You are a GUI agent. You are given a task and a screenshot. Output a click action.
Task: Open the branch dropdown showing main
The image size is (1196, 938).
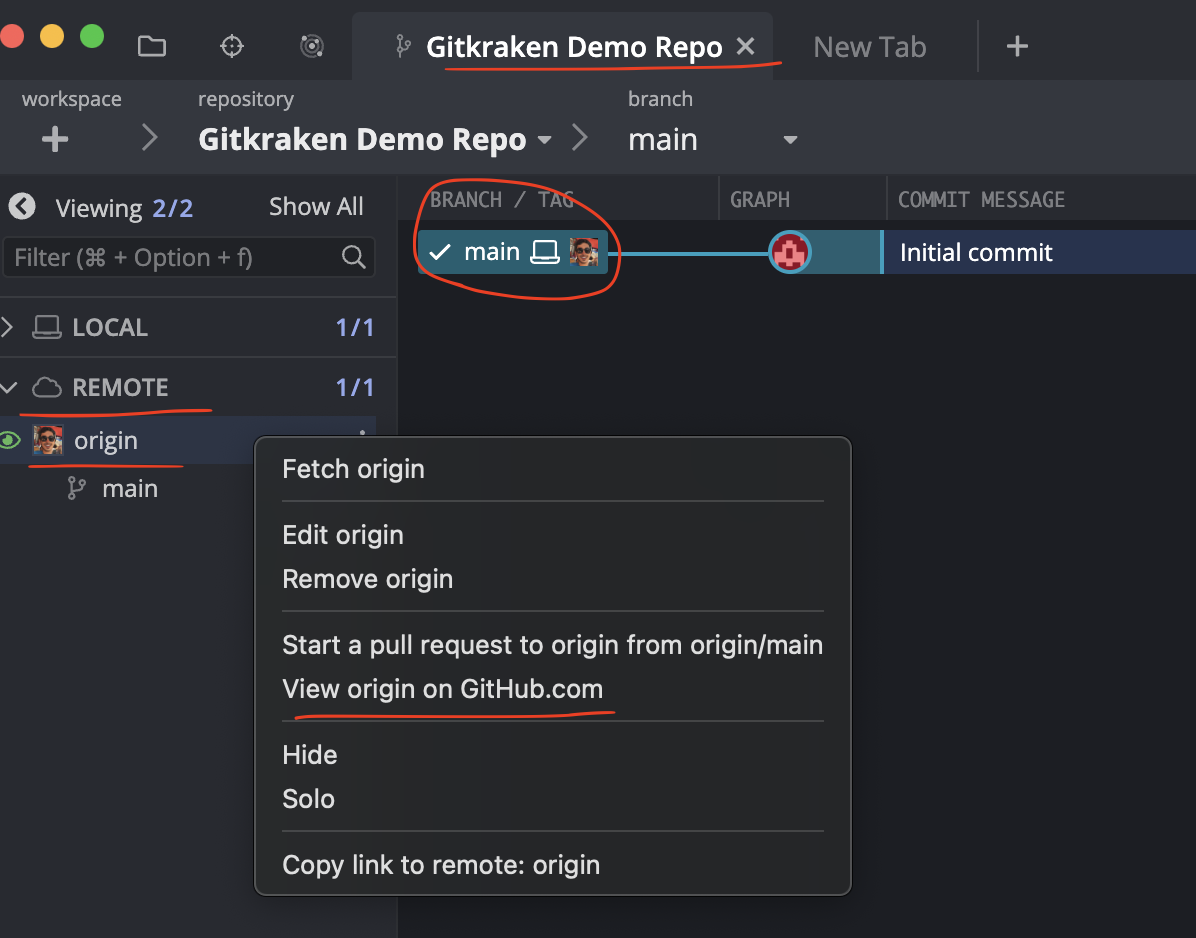click(789, 140)
